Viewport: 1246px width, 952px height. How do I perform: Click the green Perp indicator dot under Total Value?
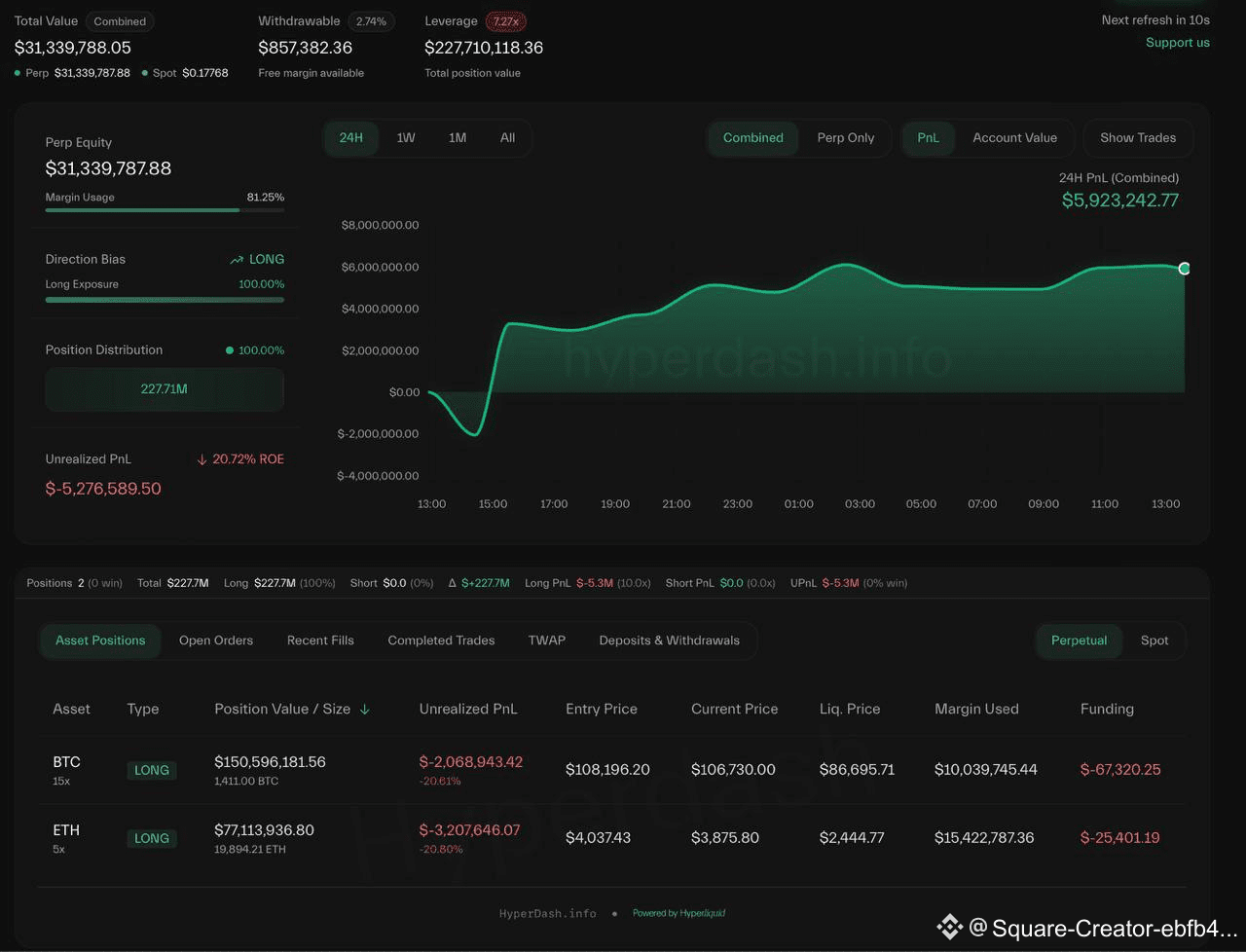pyautogui.click(x=18, y=73)
